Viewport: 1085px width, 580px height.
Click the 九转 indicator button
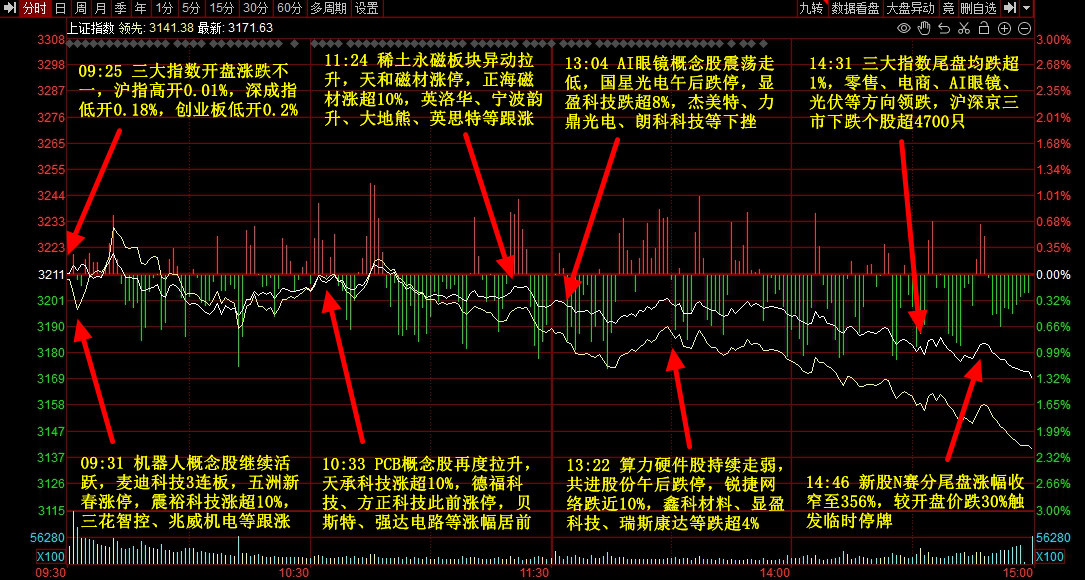point(810,8)
